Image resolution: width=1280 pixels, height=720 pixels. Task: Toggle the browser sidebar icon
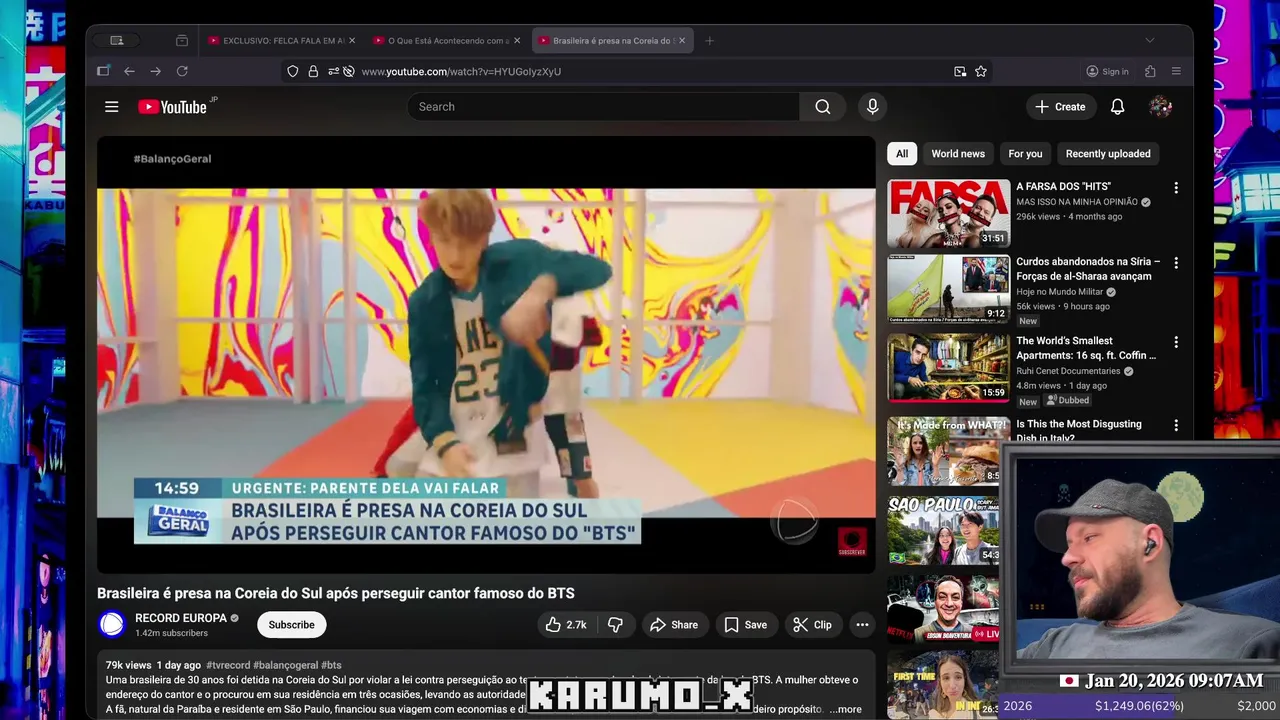[103, 72]
